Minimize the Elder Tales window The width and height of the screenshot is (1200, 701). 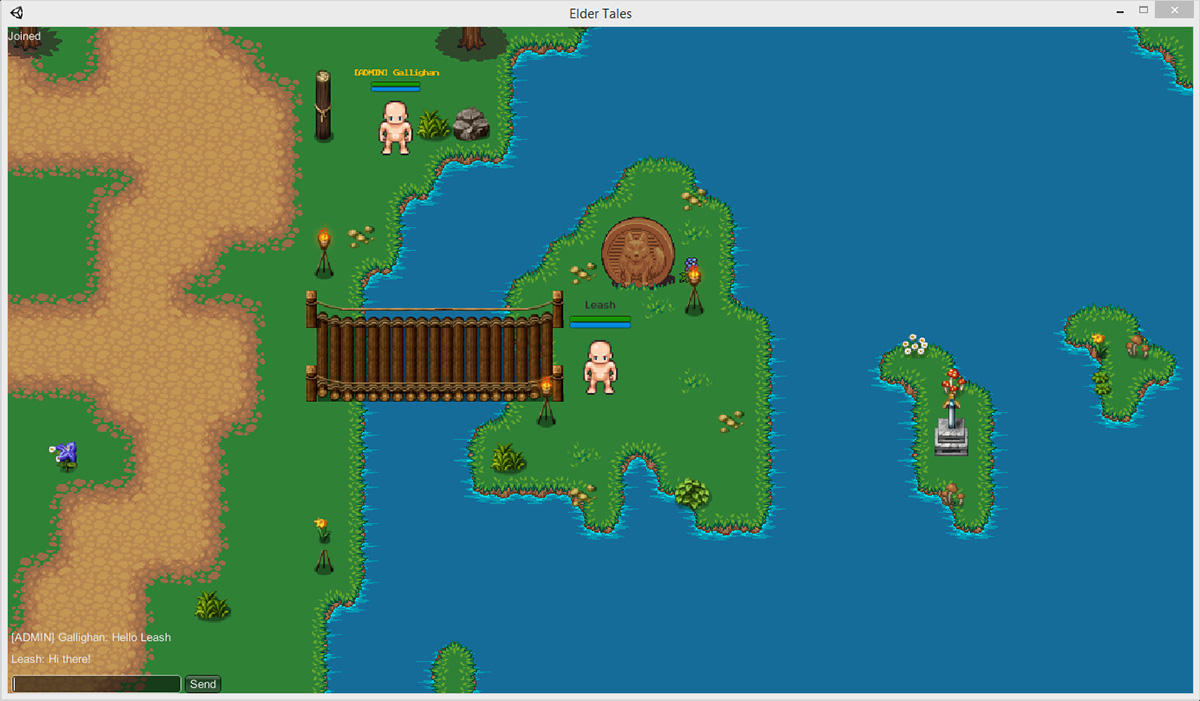point(1119,10)
